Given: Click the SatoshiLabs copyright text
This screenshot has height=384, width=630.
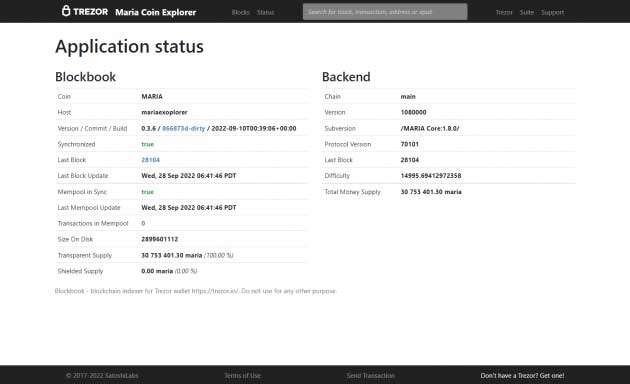Looking at the screenshot, I should pos(102,376).
